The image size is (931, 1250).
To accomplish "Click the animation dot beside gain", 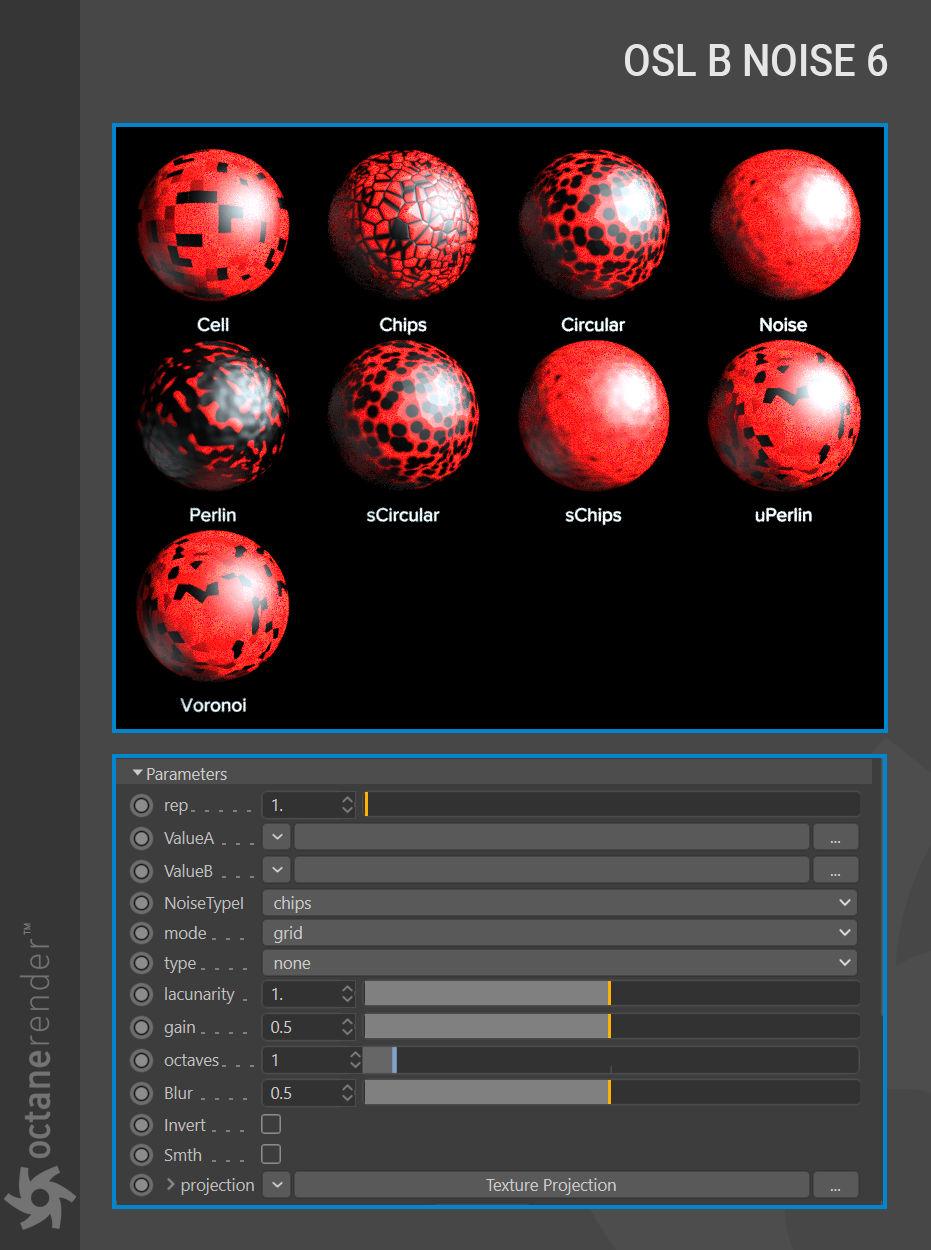I will (142, 1027).
